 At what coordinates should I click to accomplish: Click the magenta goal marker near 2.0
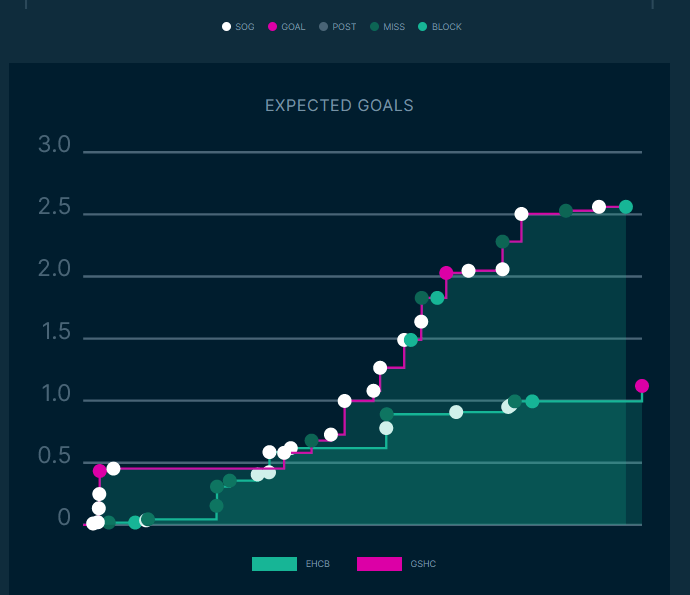(447, 273)
